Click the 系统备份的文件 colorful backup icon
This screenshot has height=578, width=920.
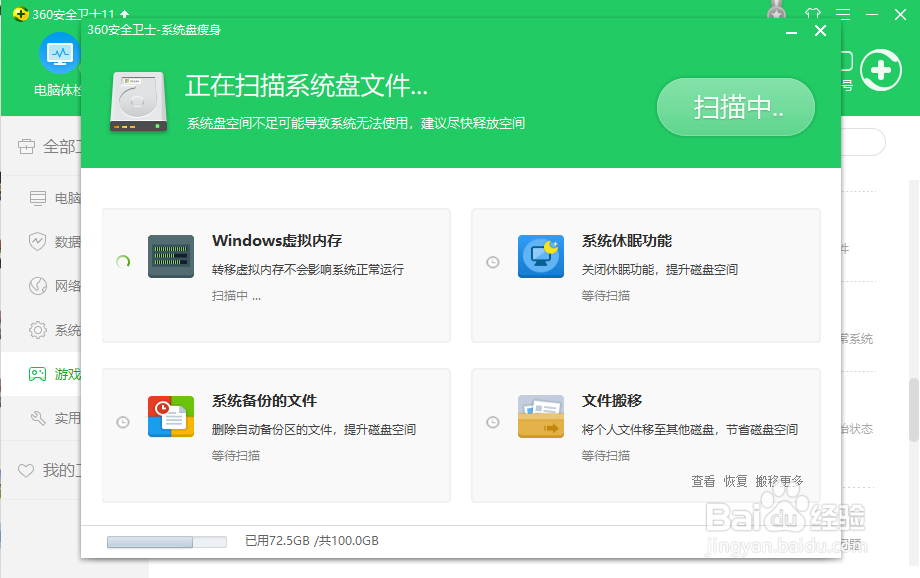pyautogui.click(x=171, y=417)
